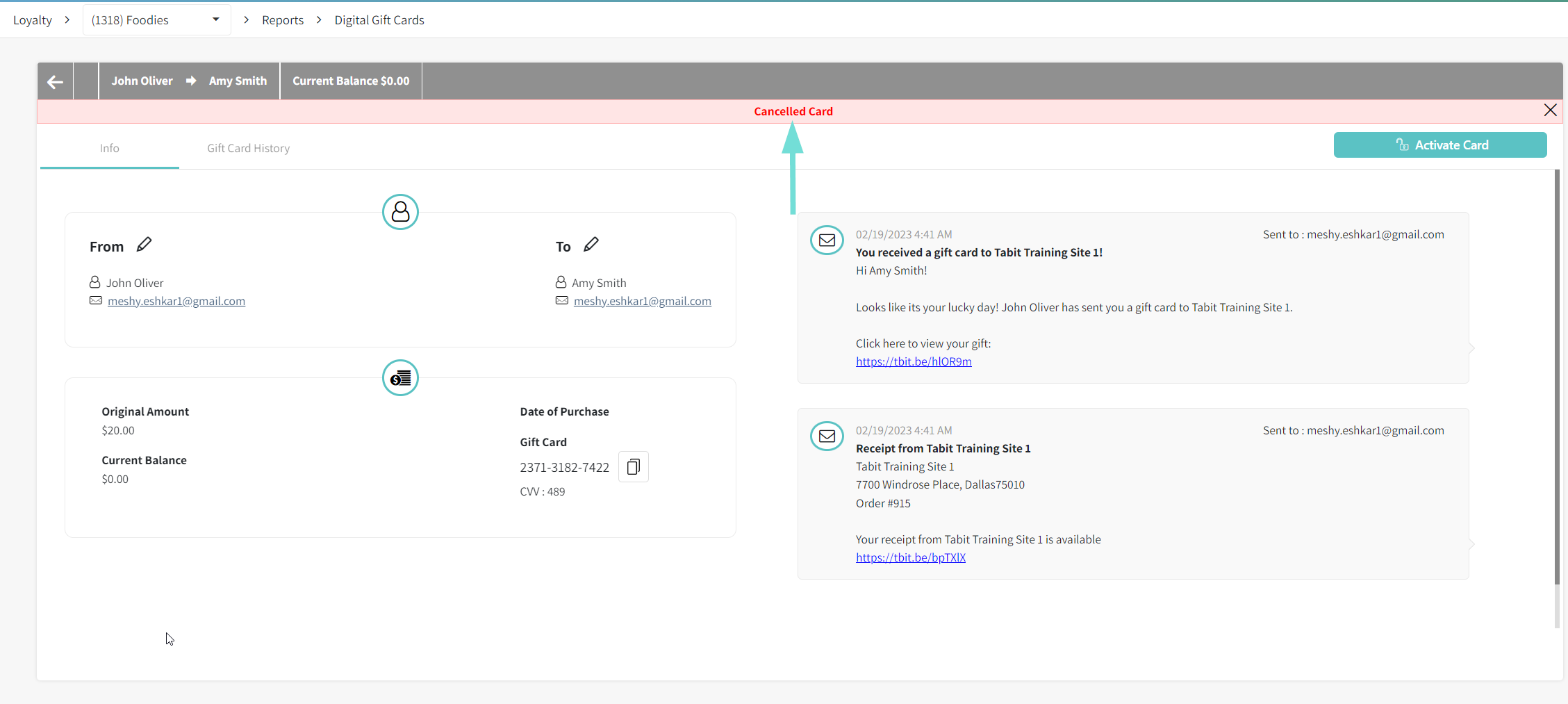Go to the Reports breadcrumb

click(283, 20)
